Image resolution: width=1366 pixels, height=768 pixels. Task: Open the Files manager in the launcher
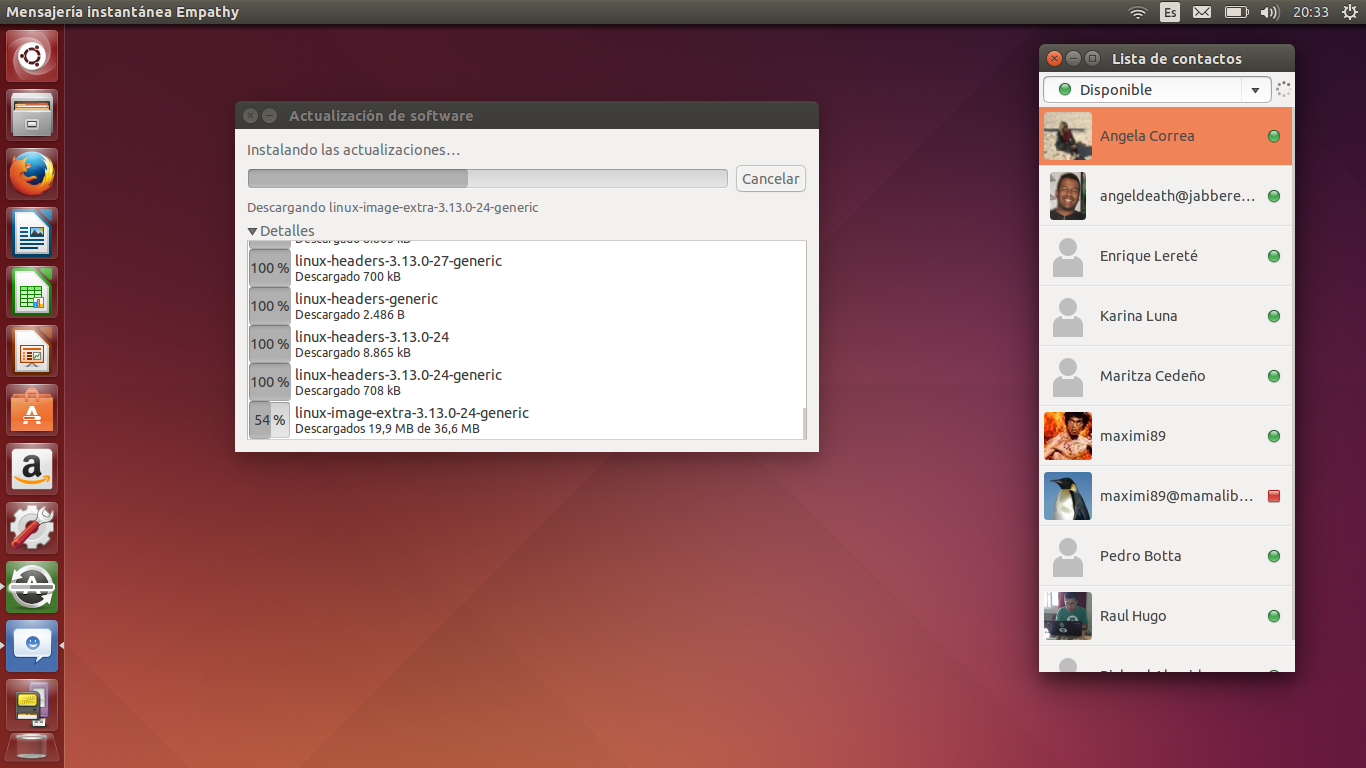[32, 115]
